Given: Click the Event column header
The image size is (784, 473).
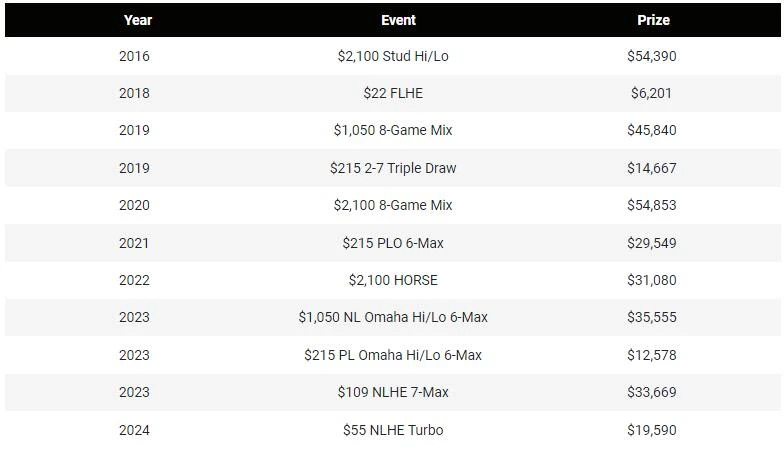Looking at the screenshot, I should [x=398, y=20].
